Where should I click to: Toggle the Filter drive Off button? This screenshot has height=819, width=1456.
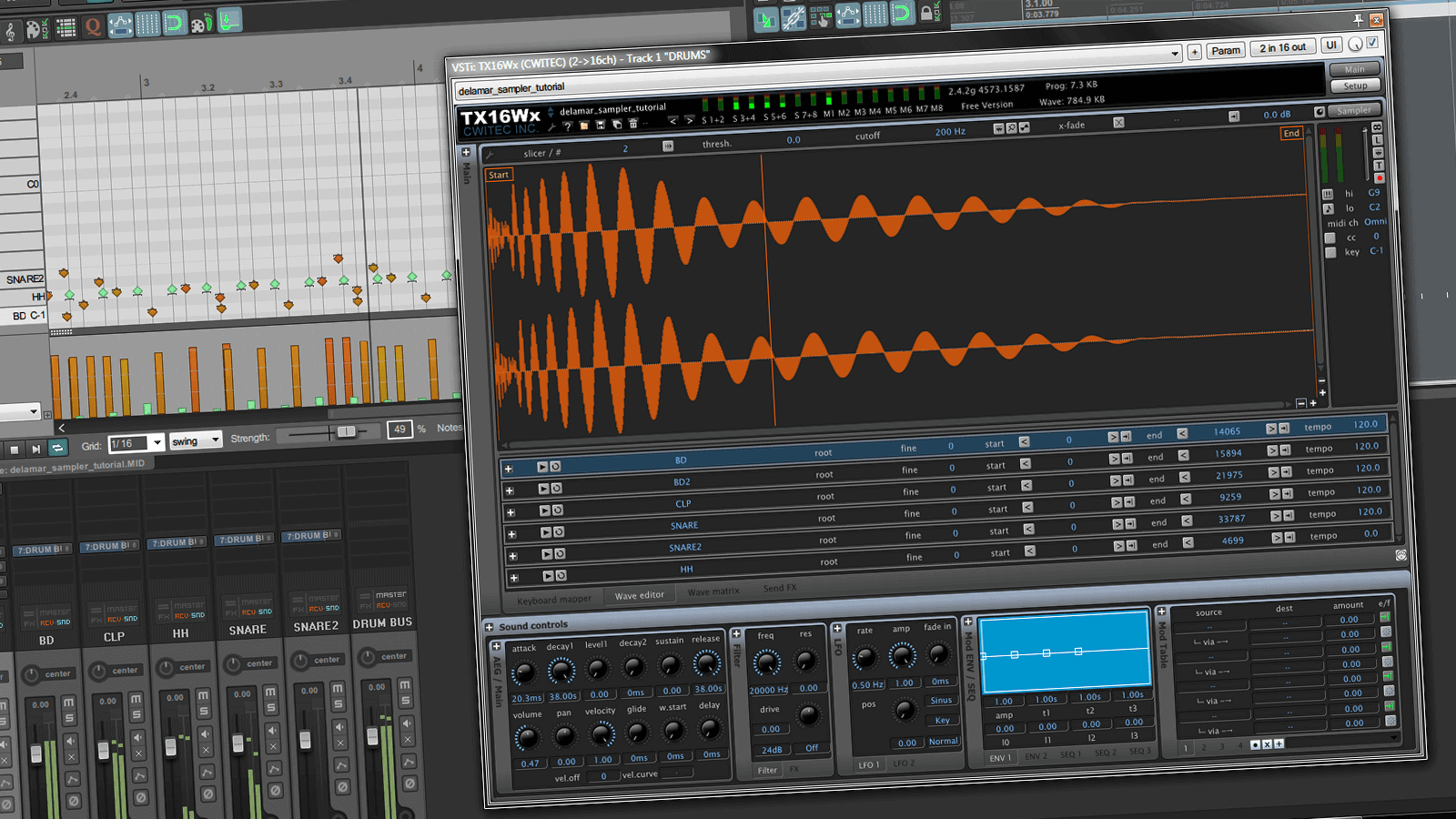coord(810,749)
